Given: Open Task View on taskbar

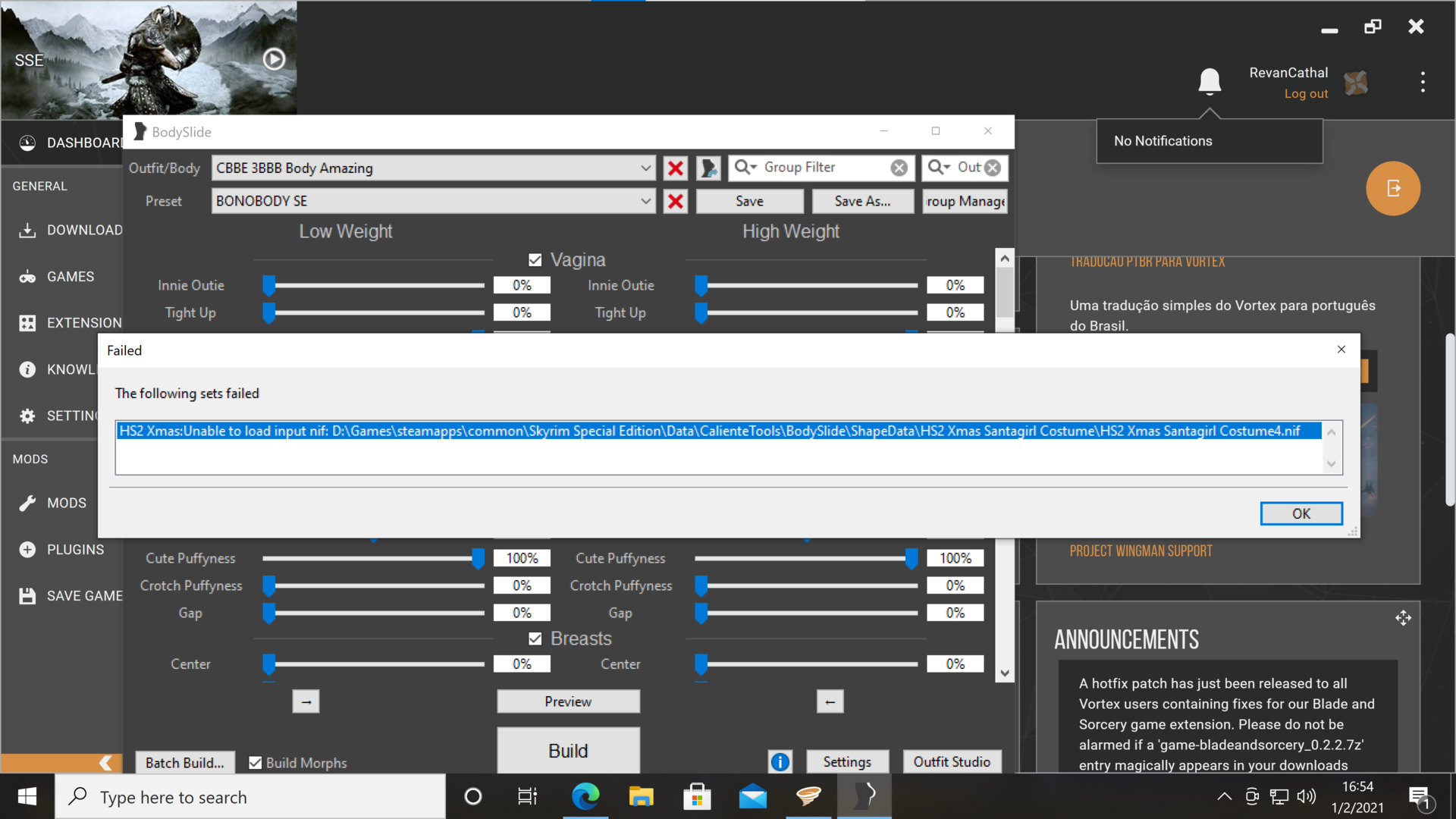Looking at the screenshot, I should [527, 796].
